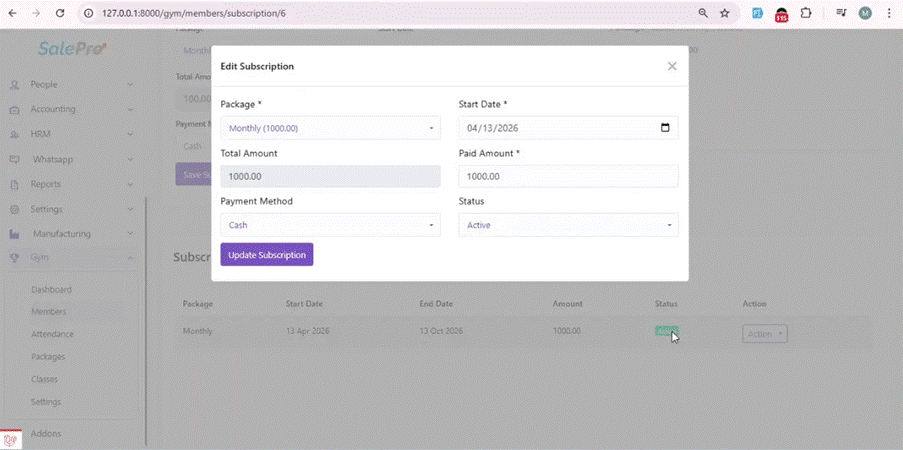Viewport: 903px width, 450px height.
Task: Open the Chrome three-dot menu
Action: pos(889,14)
